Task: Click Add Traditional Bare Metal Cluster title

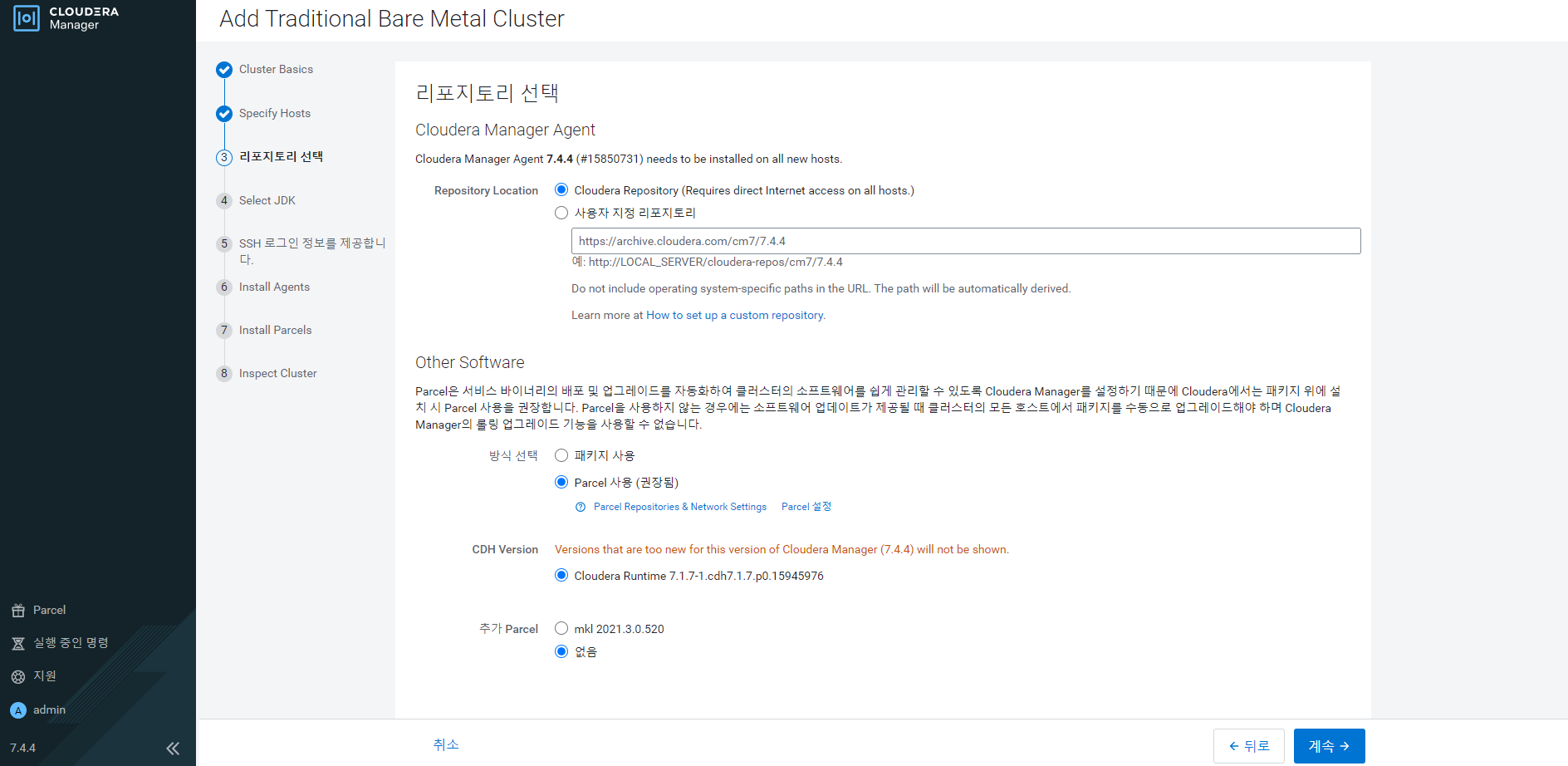Action: click(x=392, y=19)
